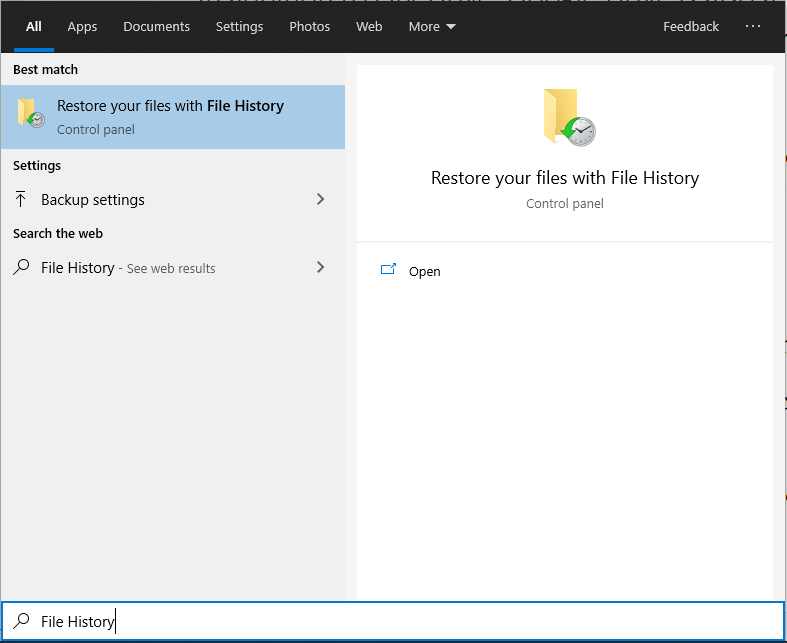
Task: Open the three-dot options menu
Action: pos(752,26)
